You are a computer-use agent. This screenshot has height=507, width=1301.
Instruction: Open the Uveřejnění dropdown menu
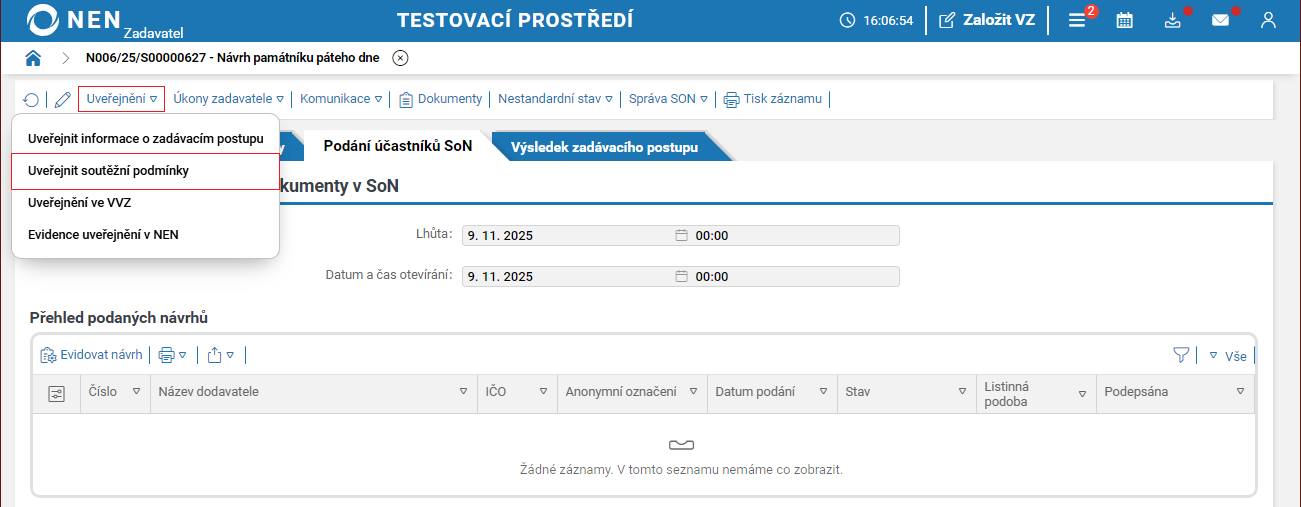click(x=122, y=99)
